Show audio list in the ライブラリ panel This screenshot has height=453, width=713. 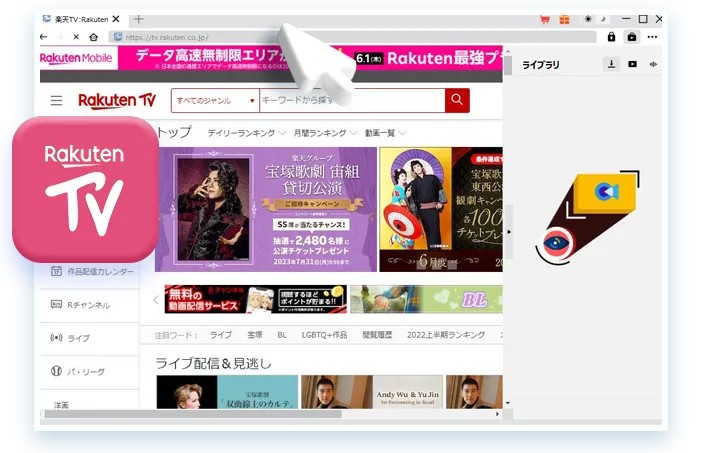pos(653,64)
